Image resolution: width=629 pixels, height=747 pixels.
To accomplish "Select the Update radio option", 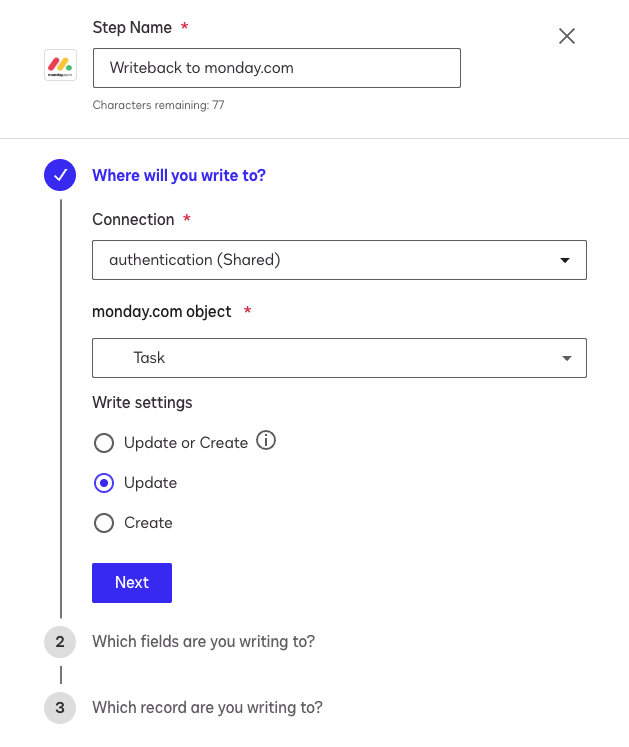I will [x=103, y=483].
